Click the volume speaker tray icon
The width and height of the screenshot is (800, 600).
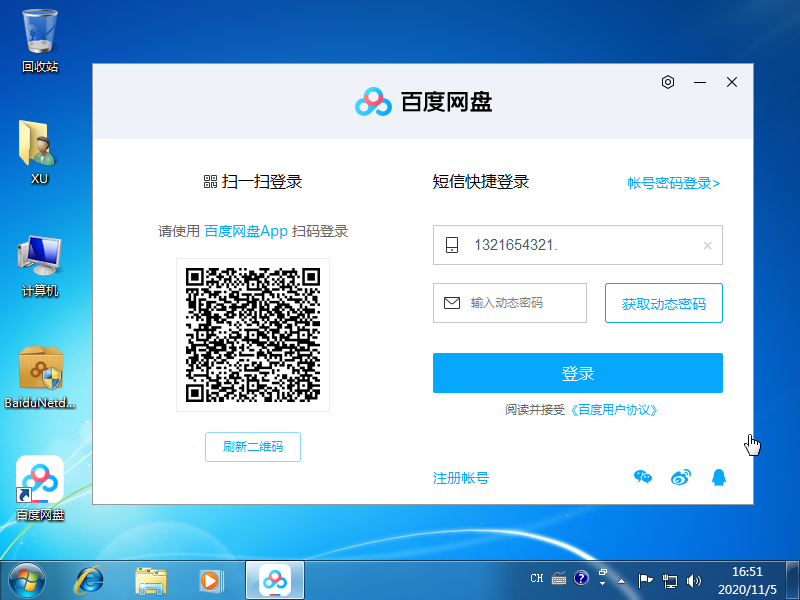[694, 580]
